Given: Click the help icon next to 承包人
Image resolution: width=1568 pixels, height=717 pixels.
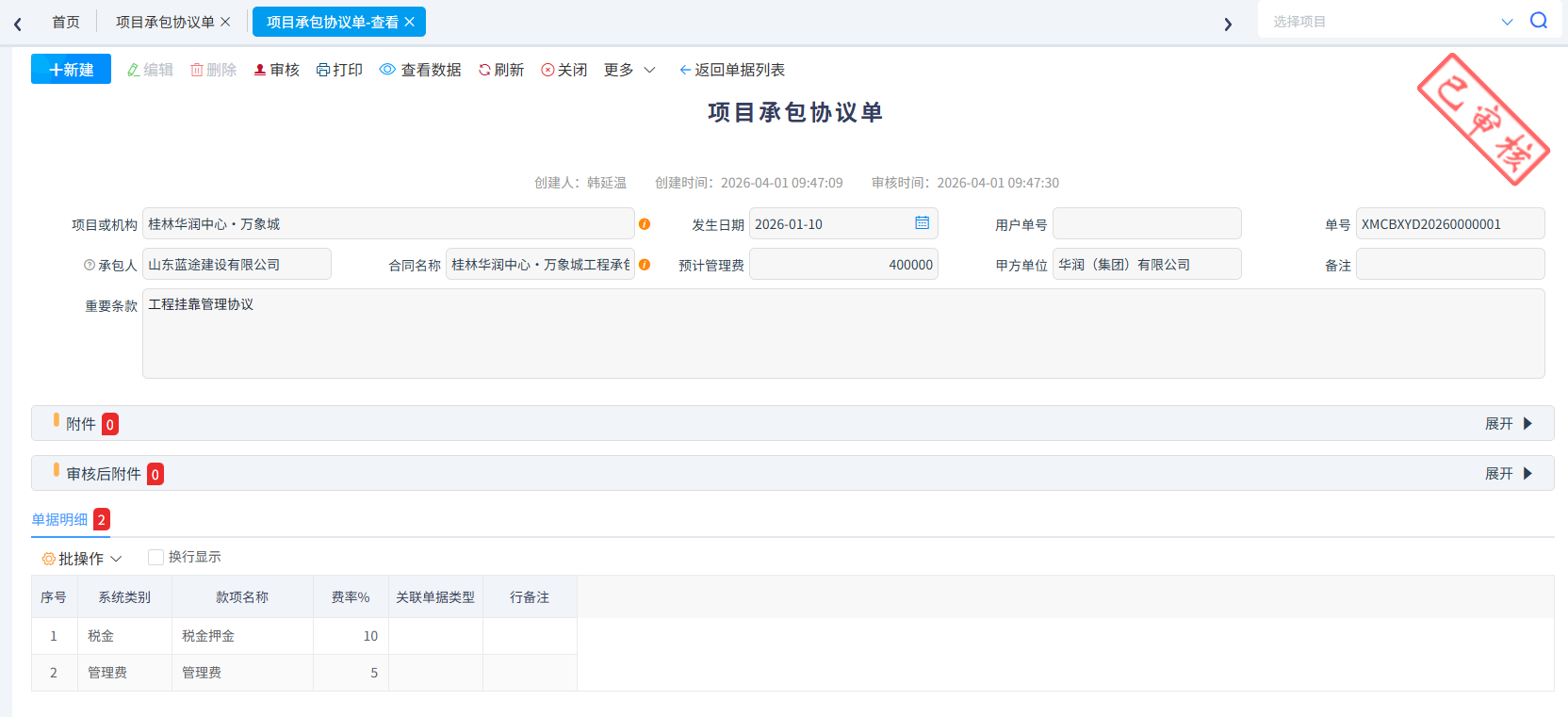Looking at the screenshot, I should tap(90, 265).
